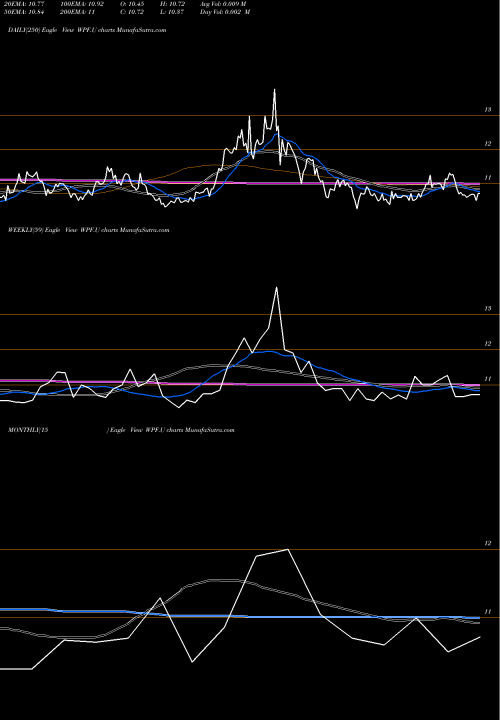The image size is (500, 720).
Task: Click the MONTHLY(15 Eagle View chart title
Action: pyautogui.click(x=121, y=430)
